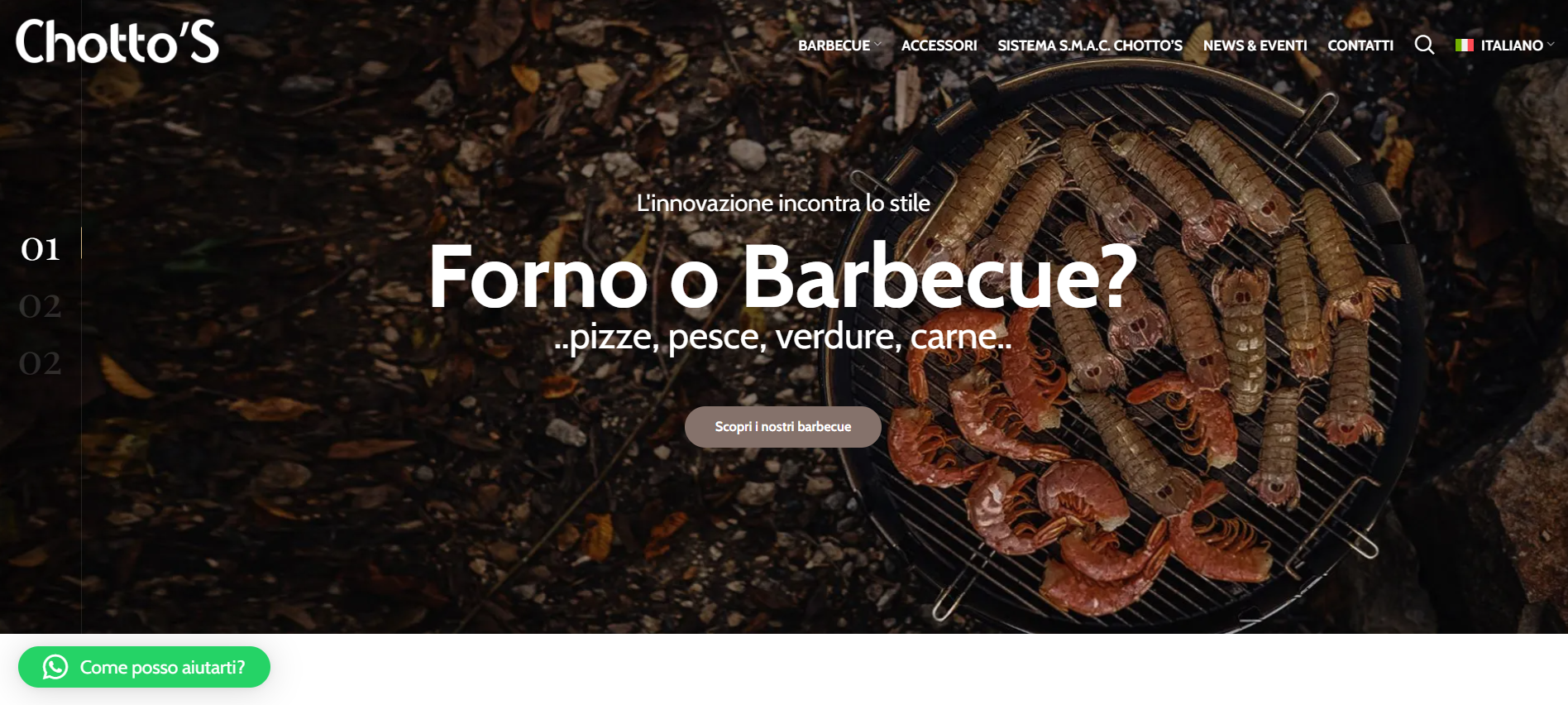Open the NEWS & EVENTI page
The width and height of the screenshot is (1568, 705).
[1255, 46]
